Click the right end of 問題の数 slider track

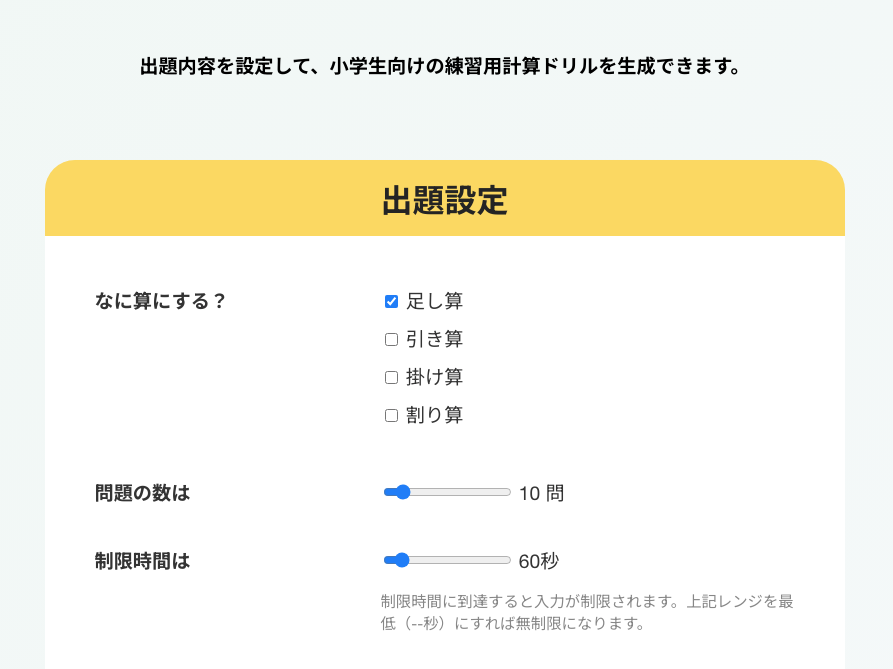(507, 492)
